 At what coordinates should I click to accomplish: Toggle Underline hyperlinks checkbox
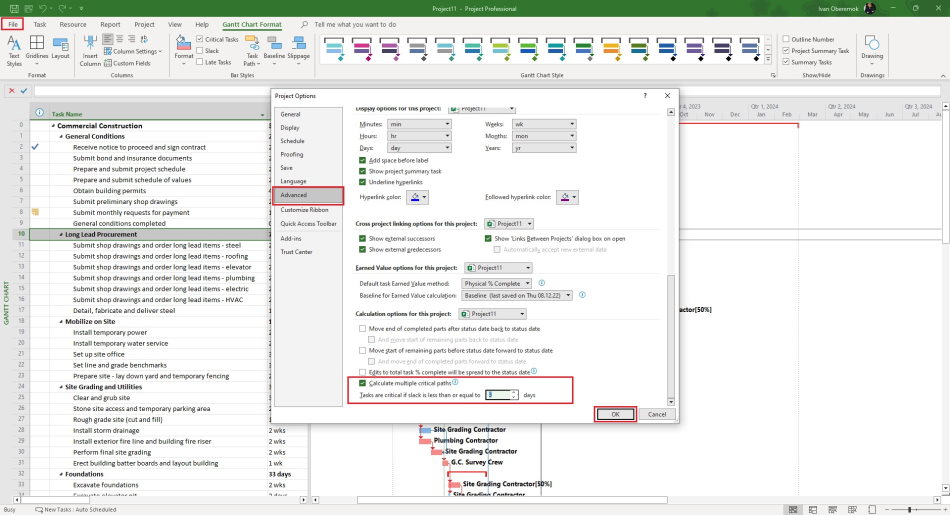[x=362, y=182]
